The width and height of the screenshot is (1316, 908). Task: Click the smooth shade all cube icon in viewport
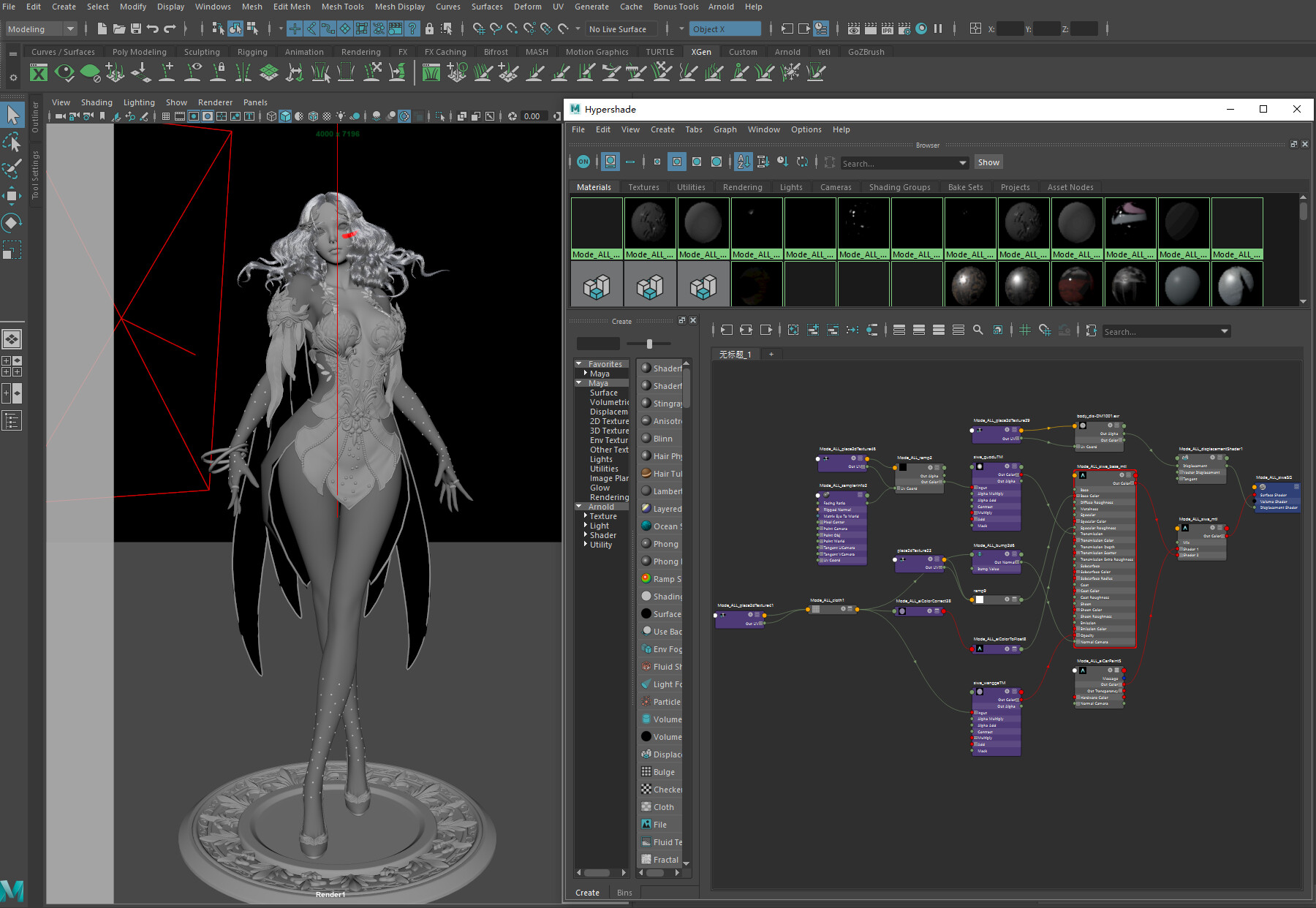[285, 116]
